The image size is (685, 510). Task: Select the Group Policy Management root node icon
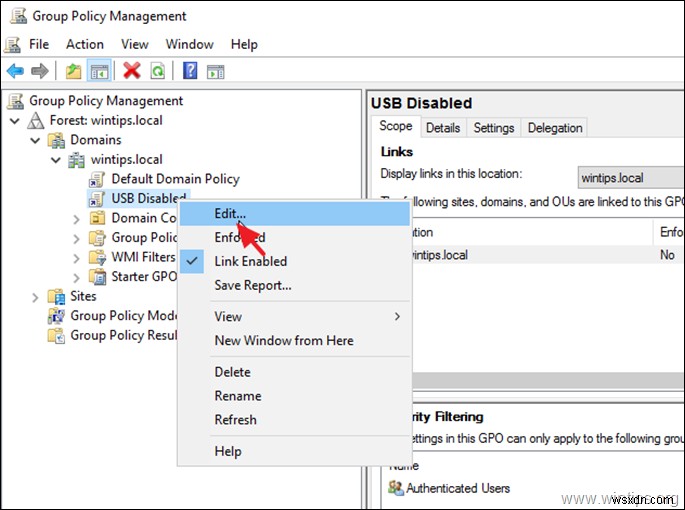coord(16,101)
